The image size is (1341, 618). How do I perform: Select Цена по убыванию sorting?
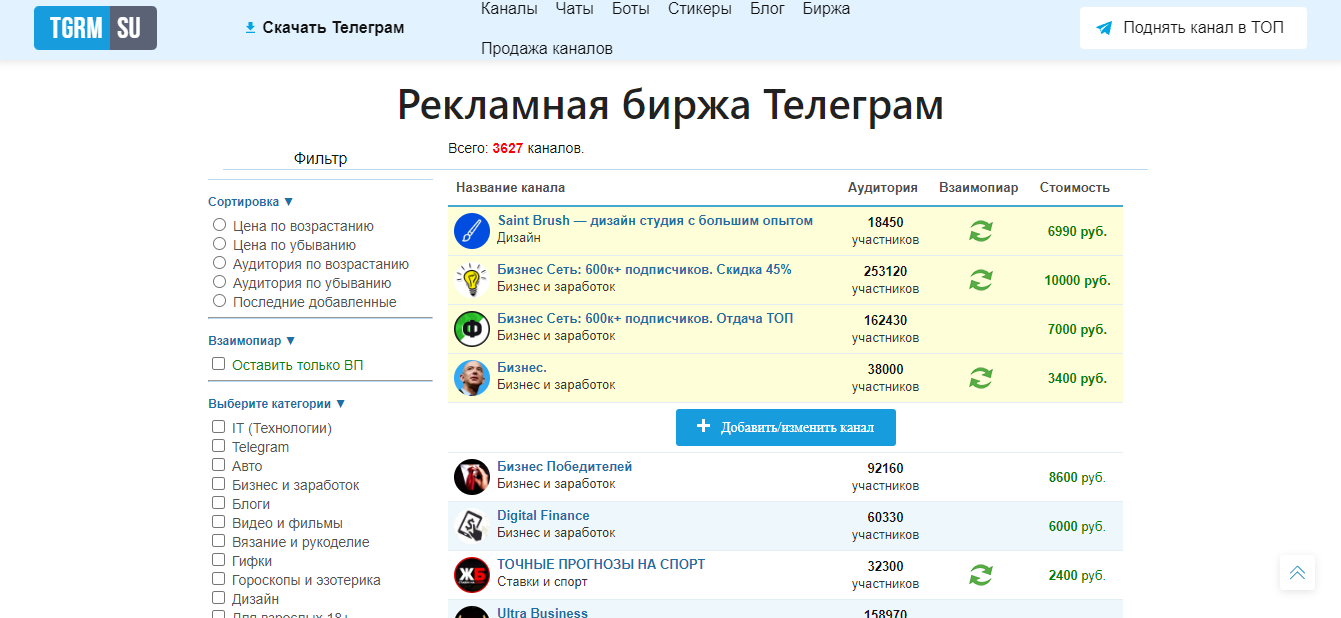(x=219, y=244)
